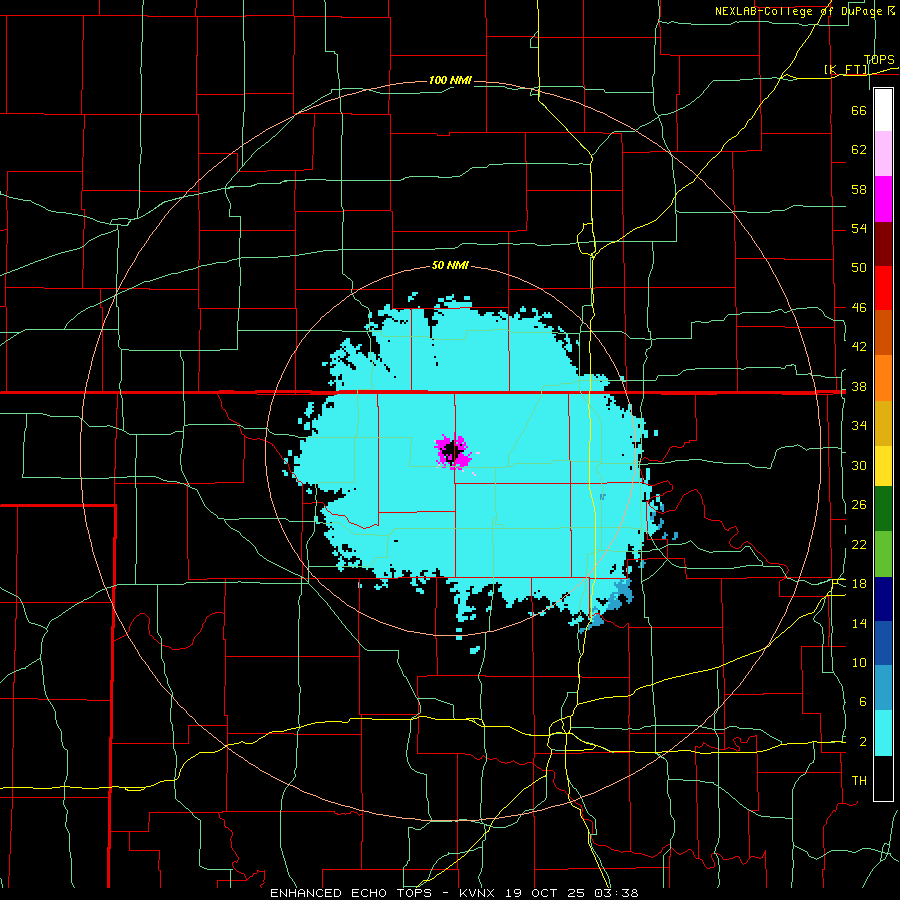Click the '22' legend value
900x900 pixels.
tap(859, 544)
